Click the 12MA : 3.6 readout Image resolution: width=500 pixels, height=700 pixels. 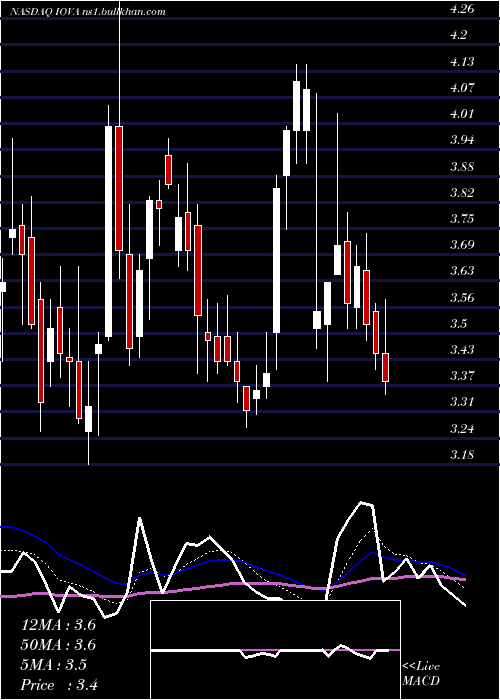click(x=58, y=625)
